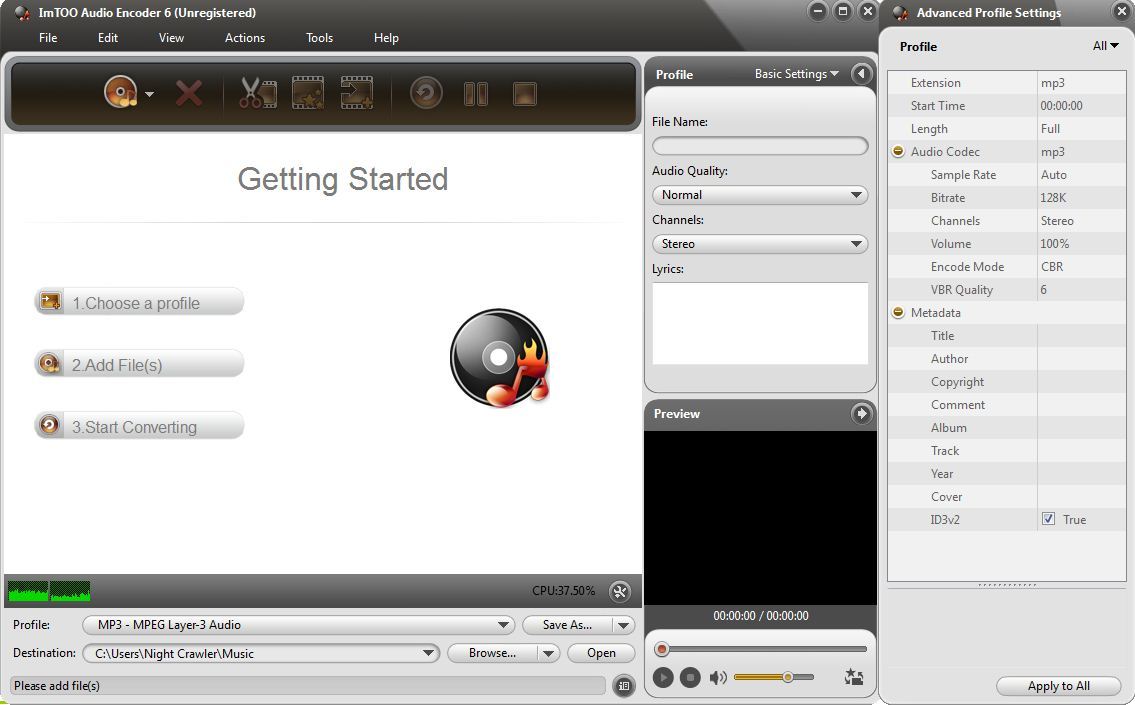The width and height of the screenshot is (1135, 705).
Task: Click the Lyrics text area
Action: 760,324
